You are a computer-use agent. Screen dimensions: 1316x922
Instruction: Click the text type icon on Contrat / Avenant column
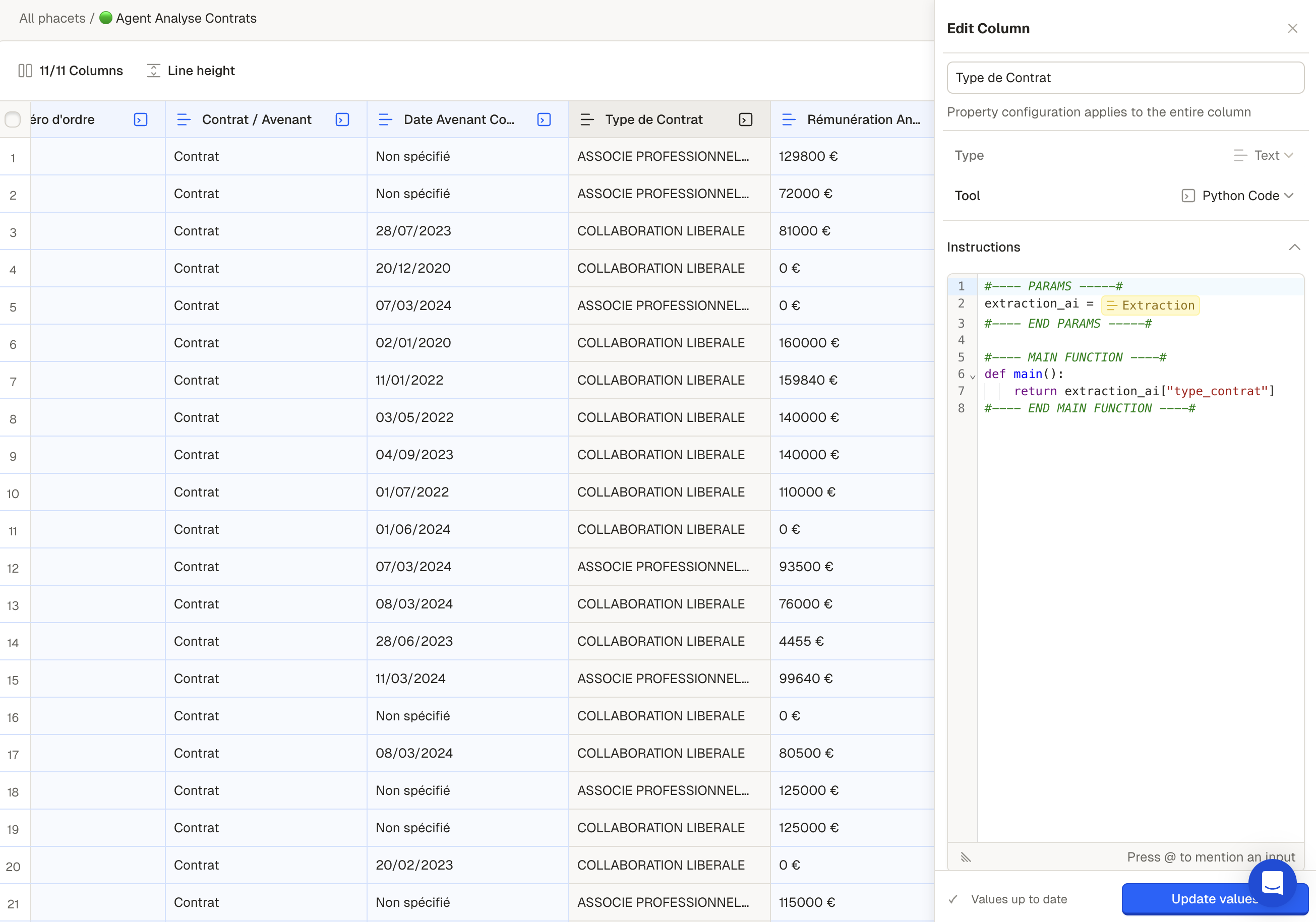pos(184,119)
